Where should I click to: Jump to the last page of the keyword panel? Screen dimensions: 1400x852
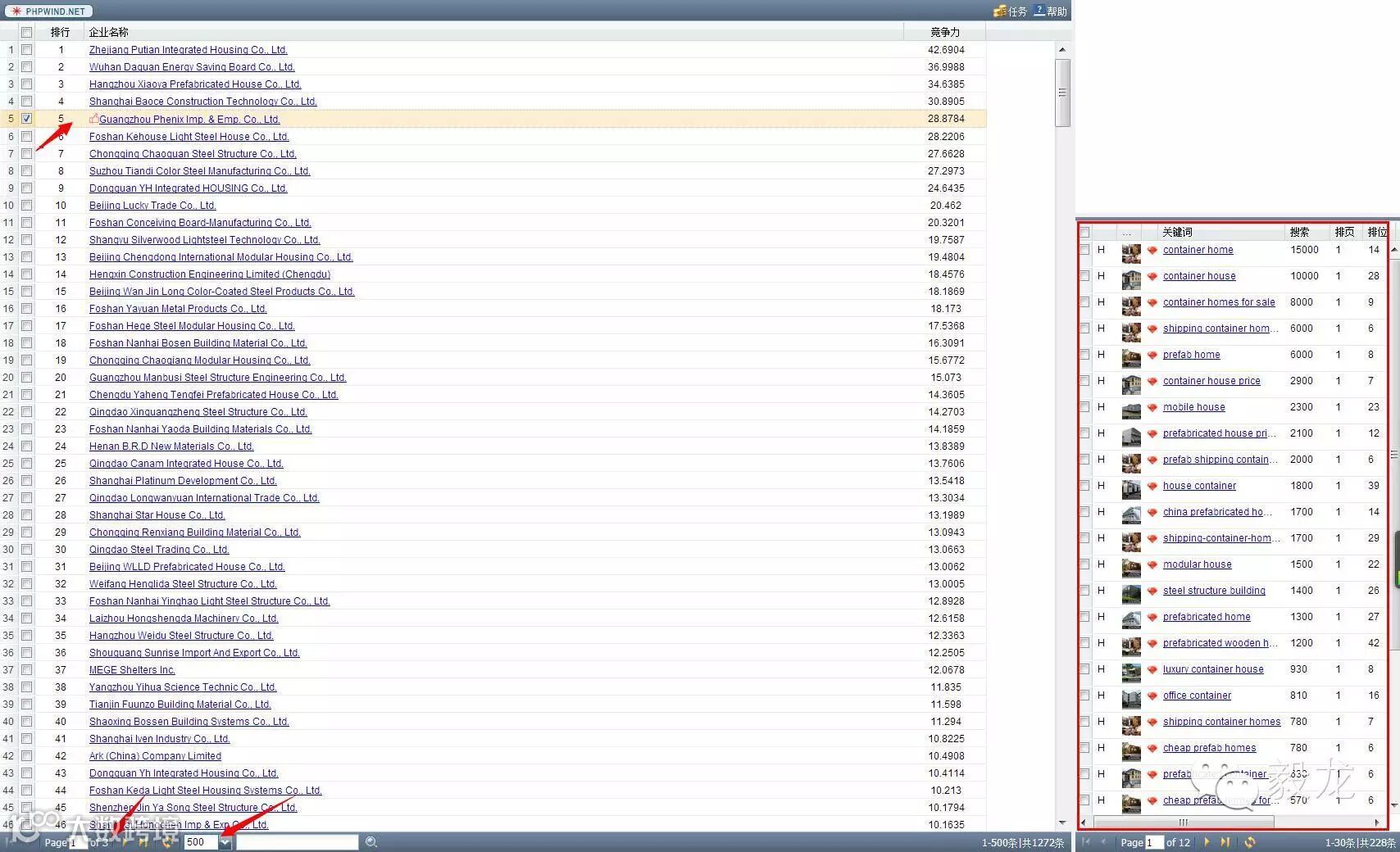click(1225, 842)
